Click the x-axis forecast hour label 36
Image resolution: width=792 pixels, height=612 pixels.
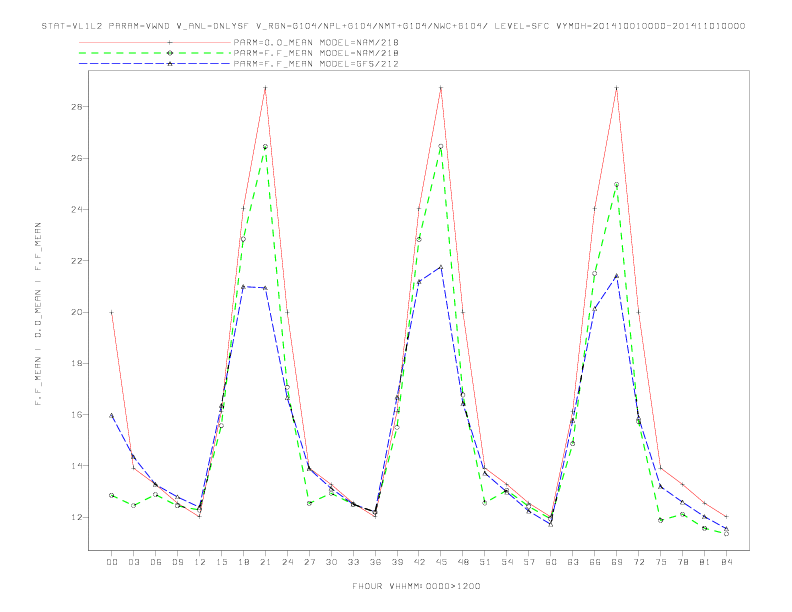(x=375, y=562)
